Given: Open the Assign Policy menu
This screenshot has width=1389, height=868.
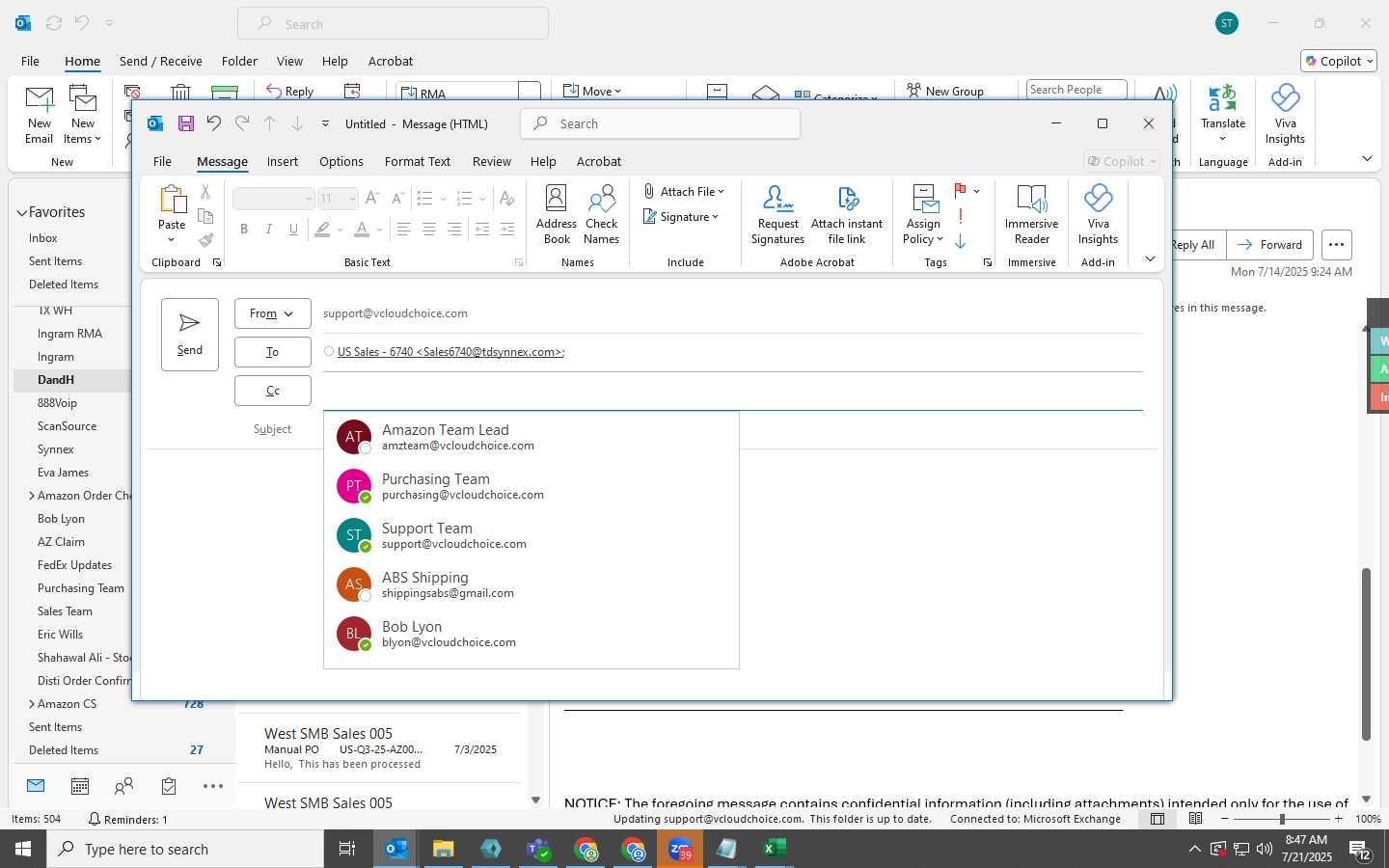Looking at the screenshot, I should 923,214.
